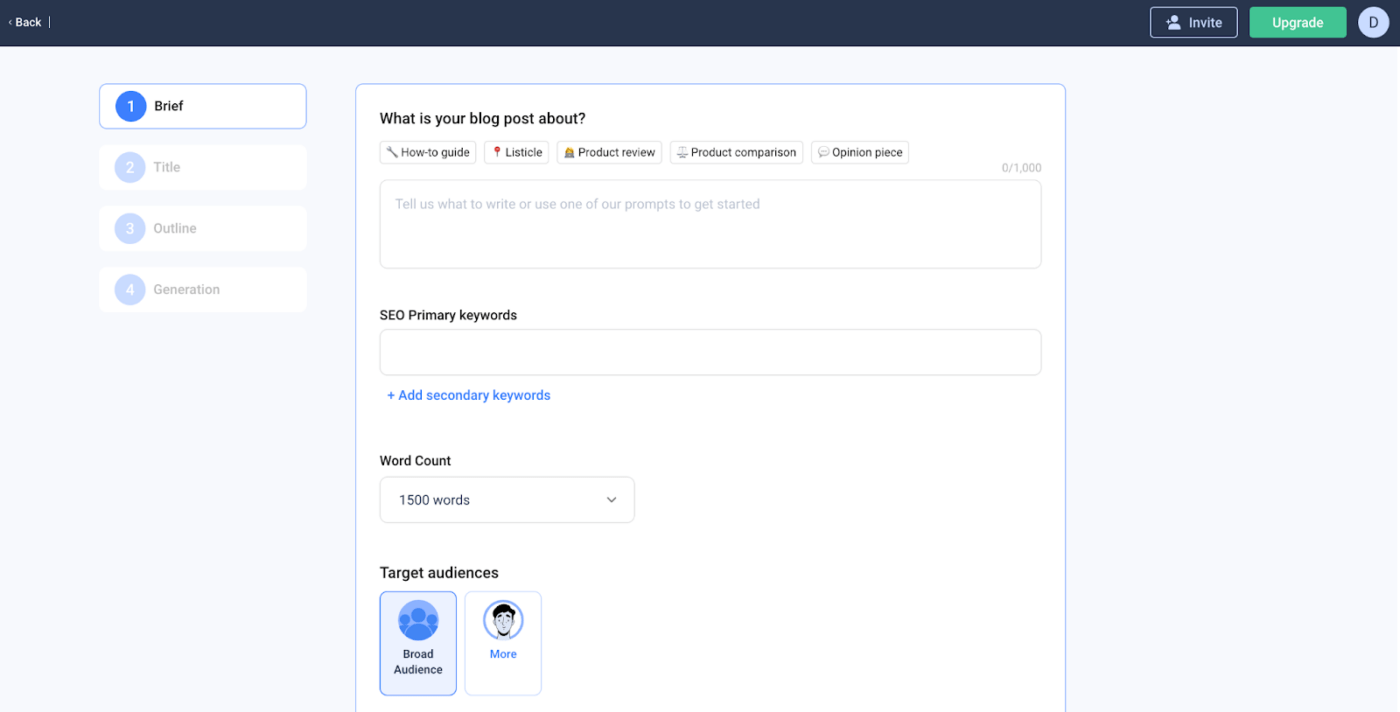
Task: Go to the Outline step
Action: (x=203, y=228)
